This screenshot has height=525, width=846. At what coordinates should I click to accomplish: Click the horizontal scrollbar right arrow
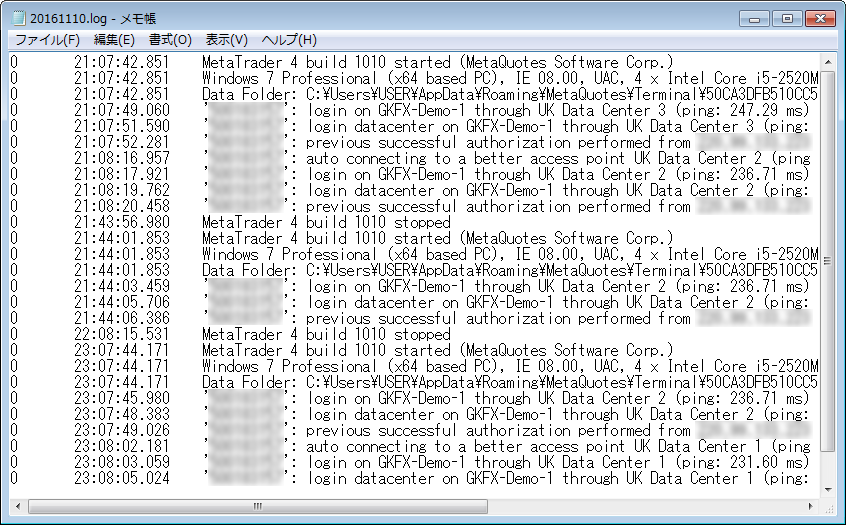811,506
